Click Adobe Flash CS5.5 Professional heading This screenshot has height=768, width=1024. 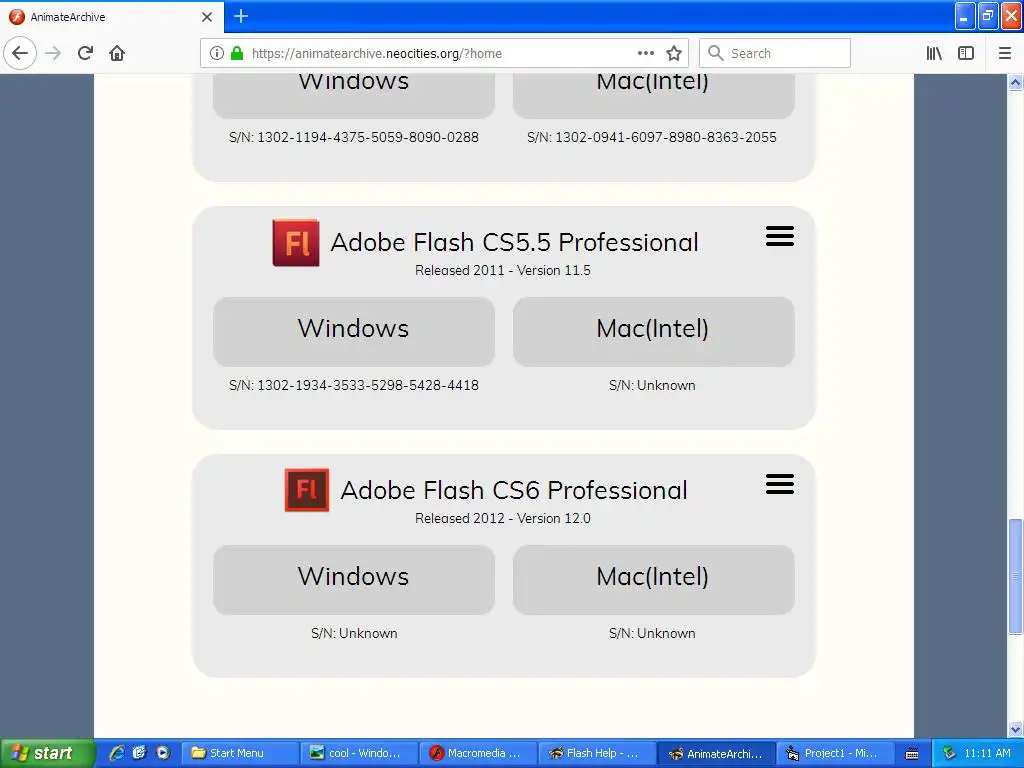point(515,242)
